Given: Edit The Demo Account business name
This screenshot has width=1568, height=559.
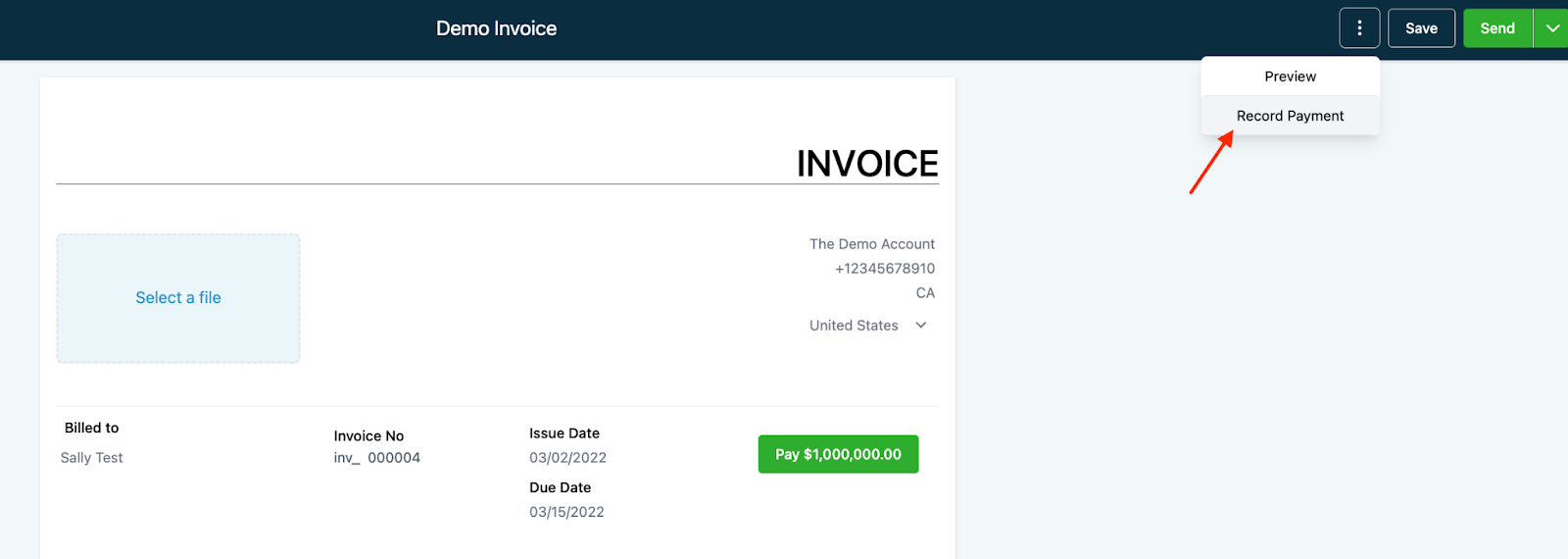Looking at the screenshot, I should 872,244.
